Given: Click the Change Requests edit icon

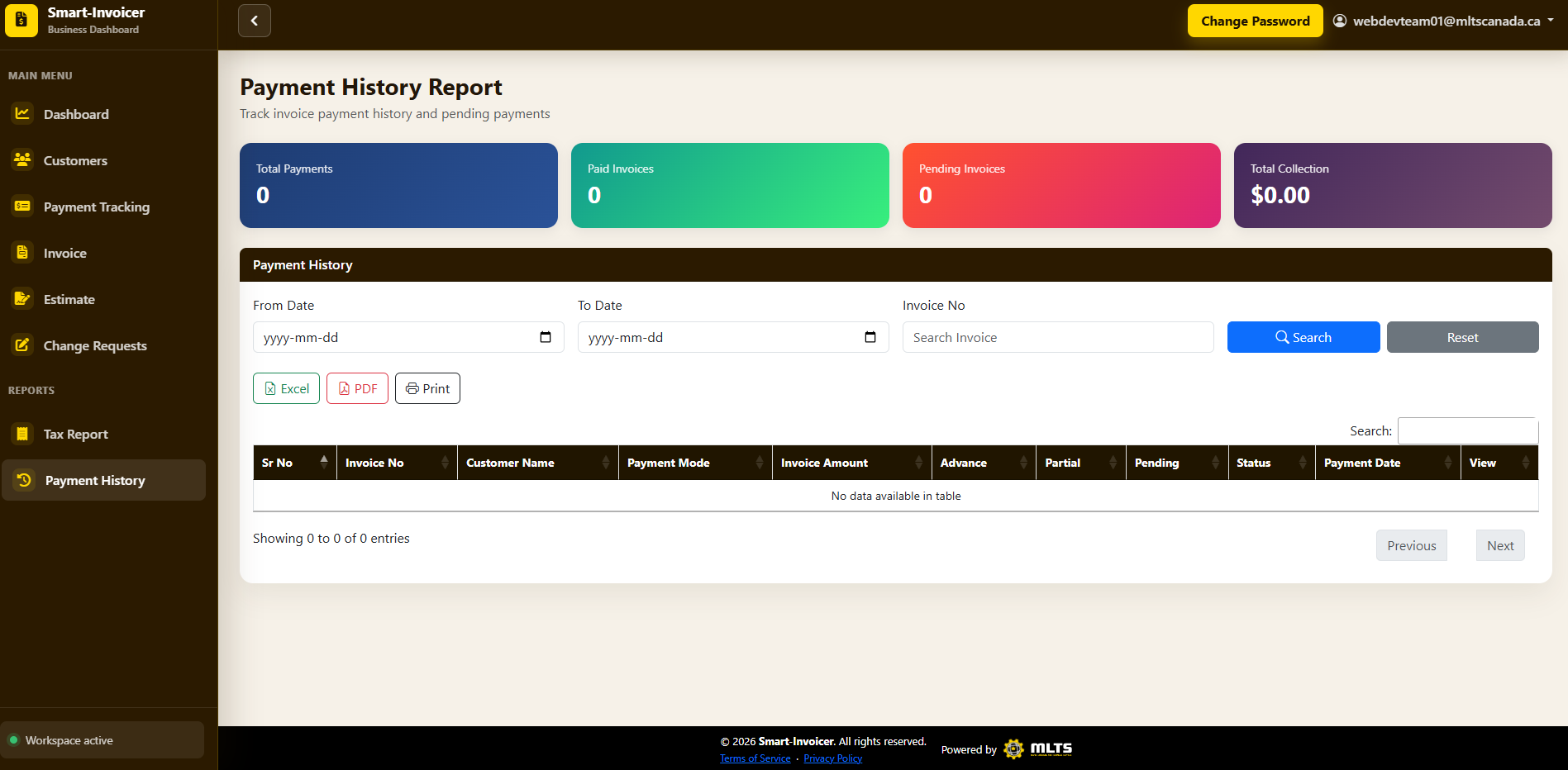Looking at the screenshot, I should tap(22, 345).
